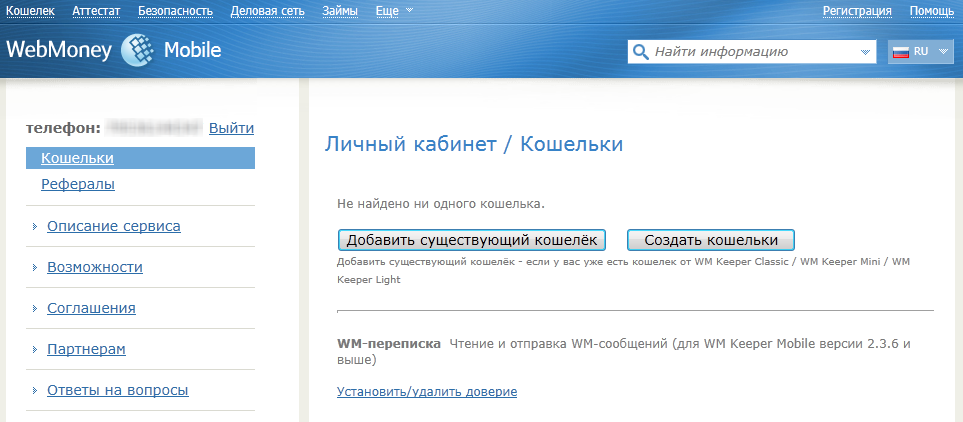Focus the Найти информацию search field
The image size is (963, 422).
pyautogui.click(x=755, y=52)
